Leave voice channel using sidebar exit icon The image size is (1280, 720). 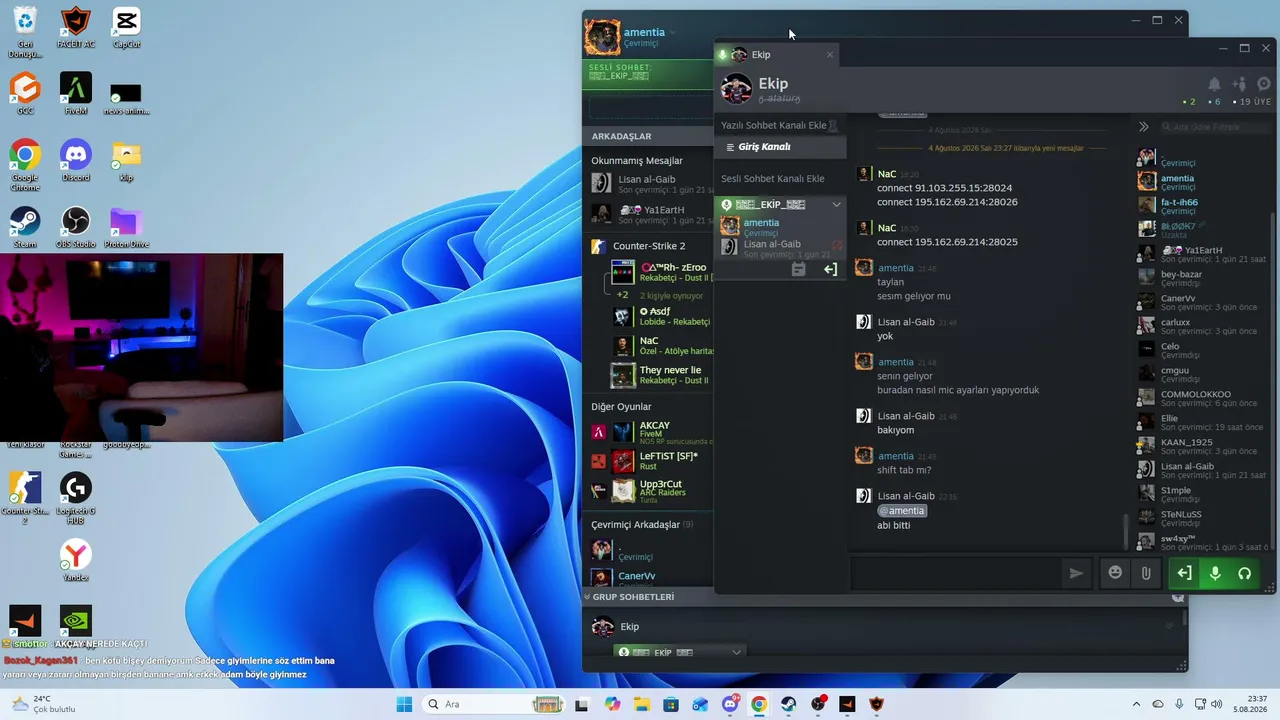click(x=830, y=269)
